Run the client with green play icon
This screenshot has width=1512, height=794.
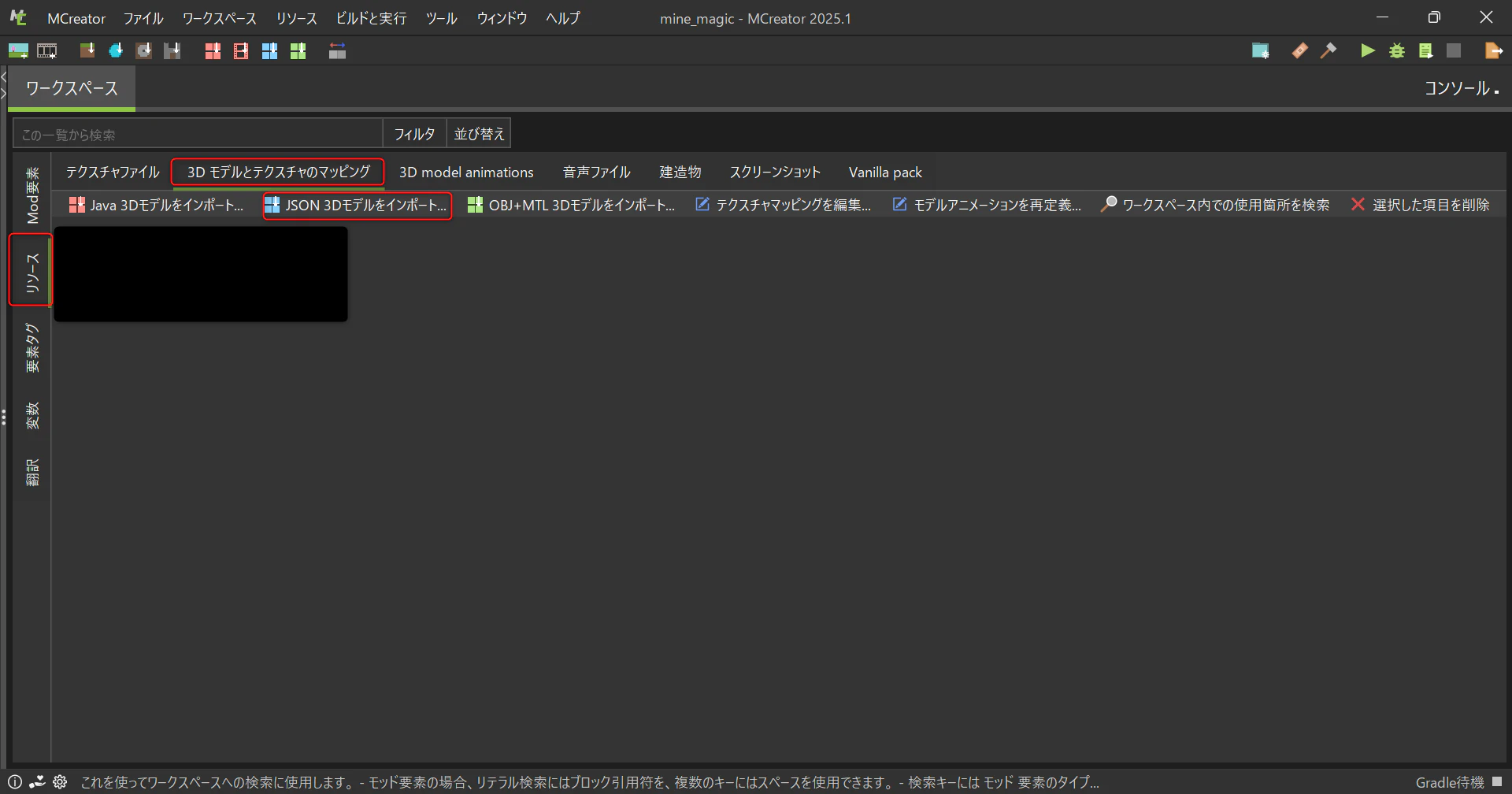(1368, 51)
